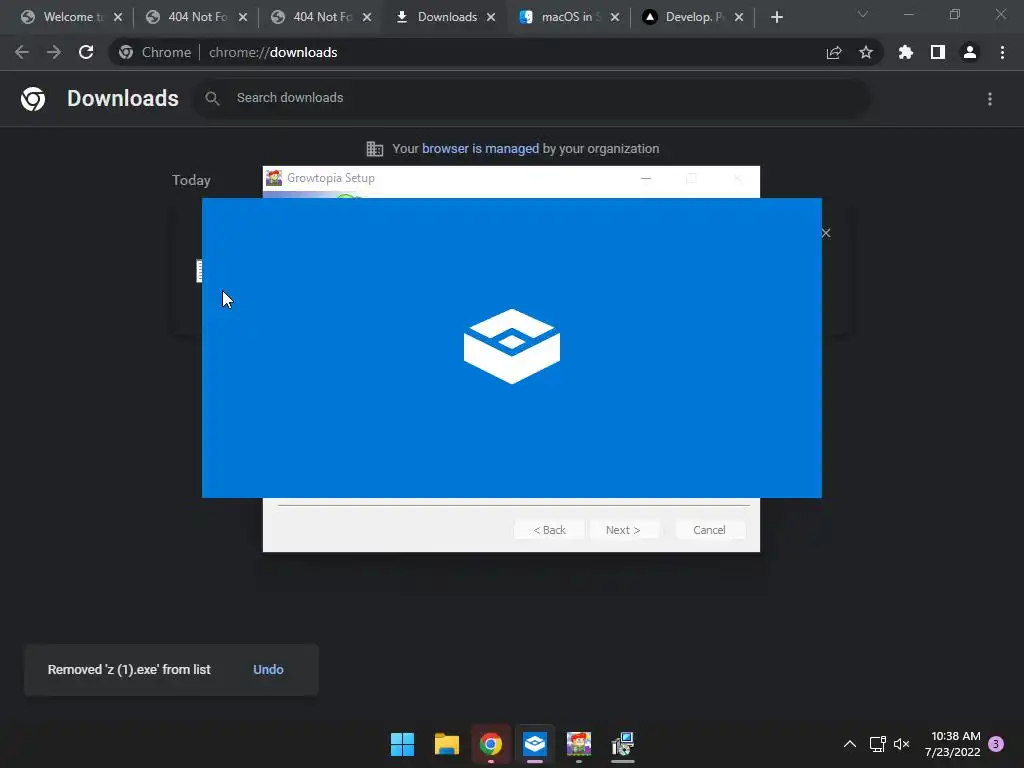Viewport: 1024px width, 768px height.
Task: Click the Windows Sandbox taskbar icon
Action: click(535, 744)
